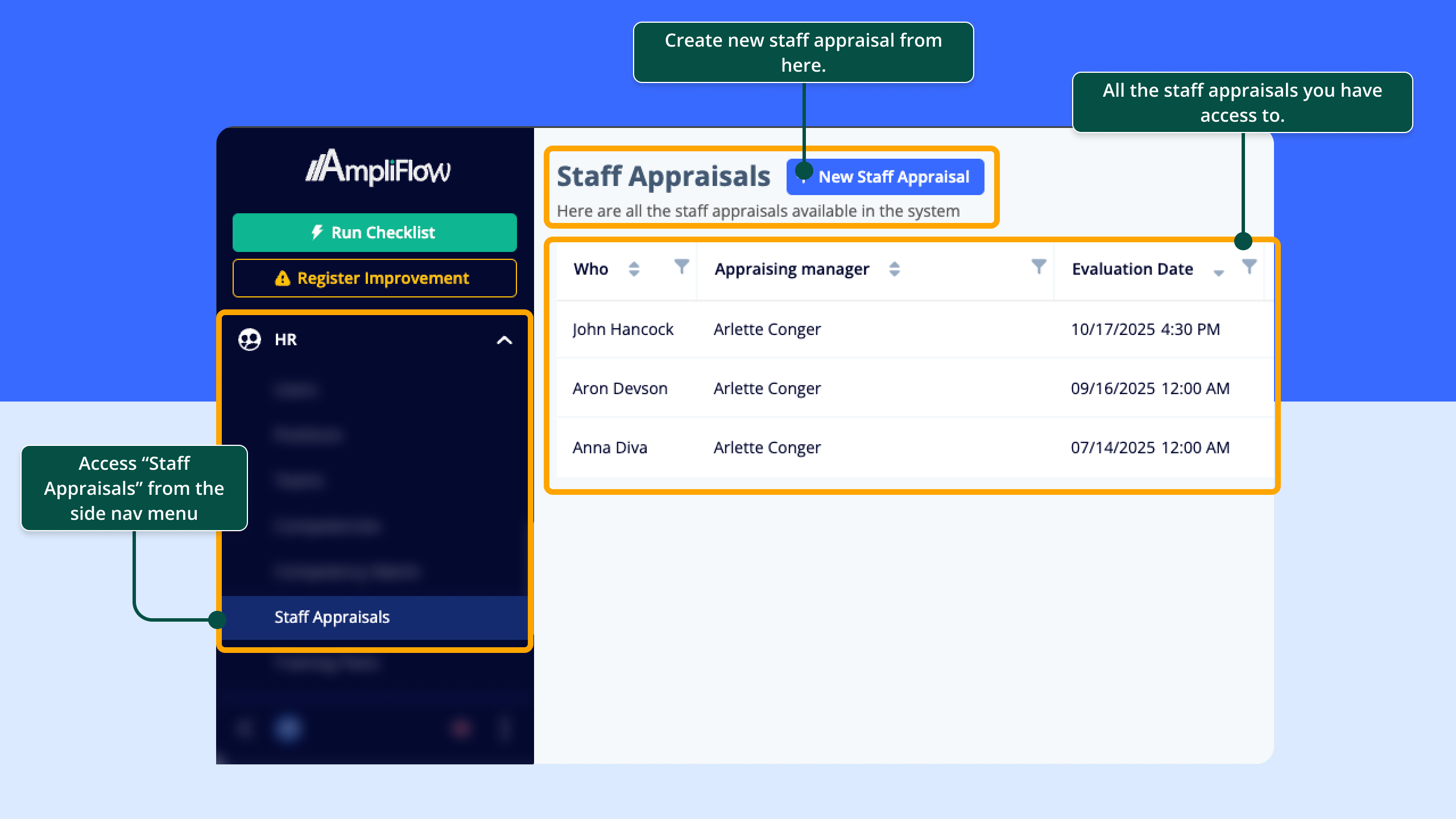Sort table by Who column arrows

click(x=634, y=269)
